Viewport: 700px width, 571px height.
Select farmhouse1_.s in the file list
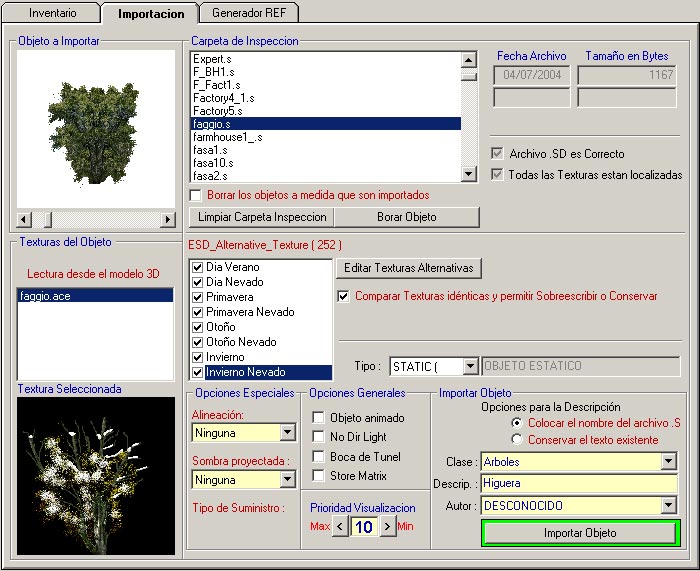228,137
